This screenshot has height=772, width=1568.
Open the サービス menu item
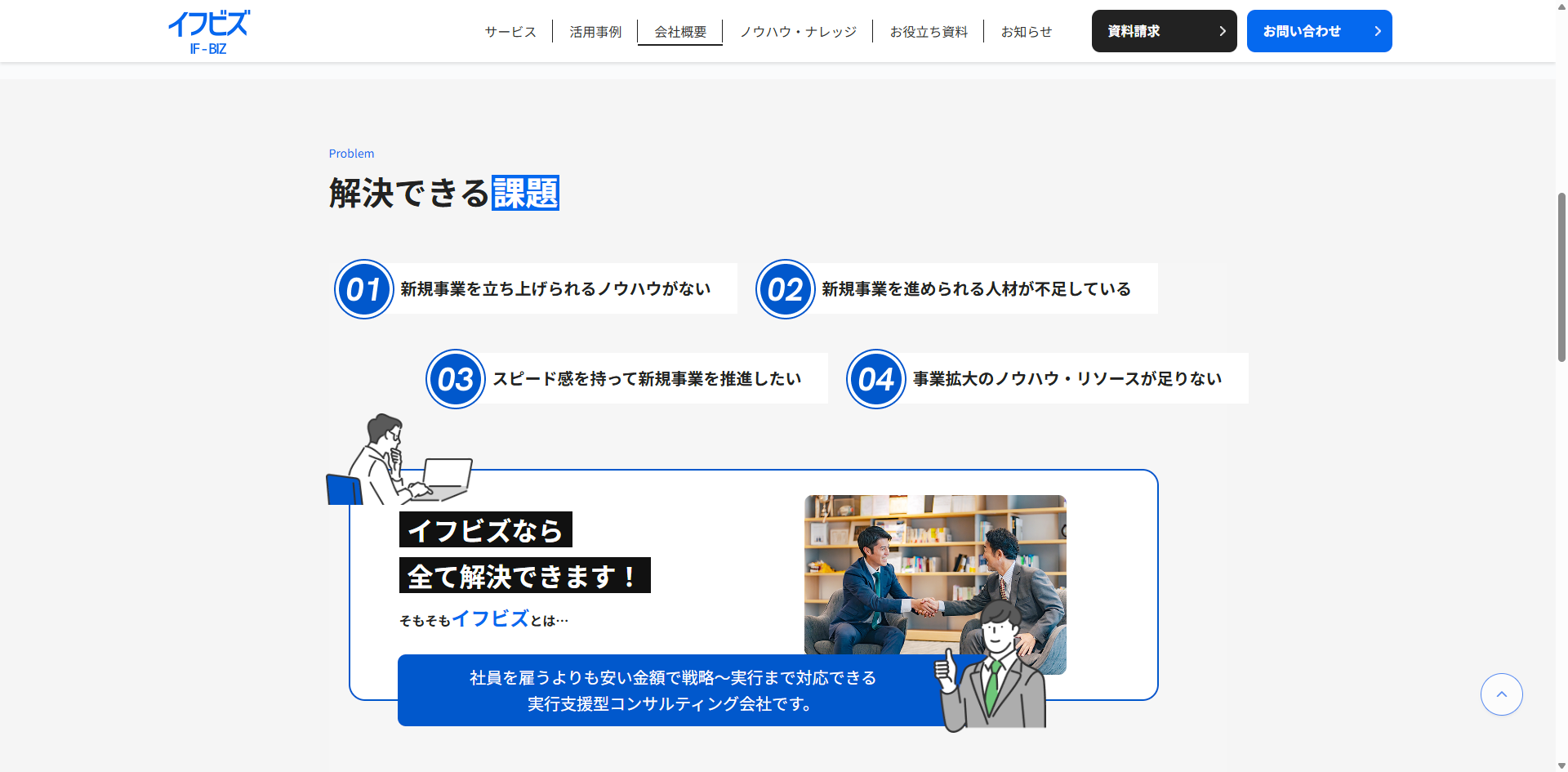pyautogui.click(x=510, y=32)
